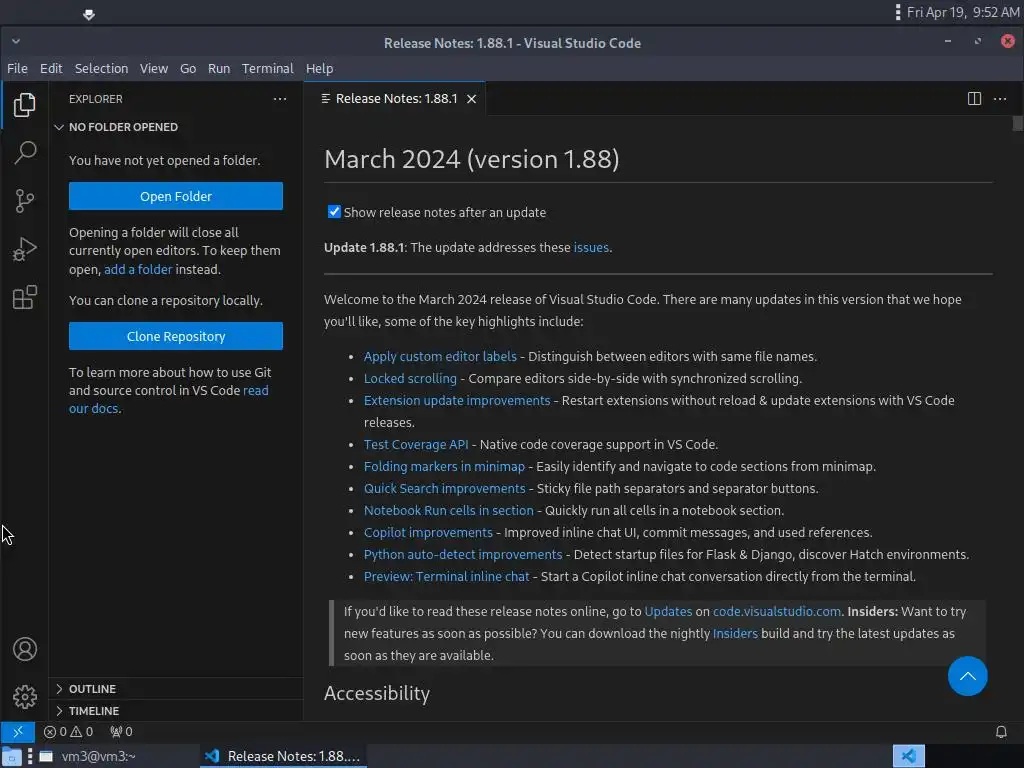Open the View menu
Screen dimensions: 1024x768
(x=153, y=69)
